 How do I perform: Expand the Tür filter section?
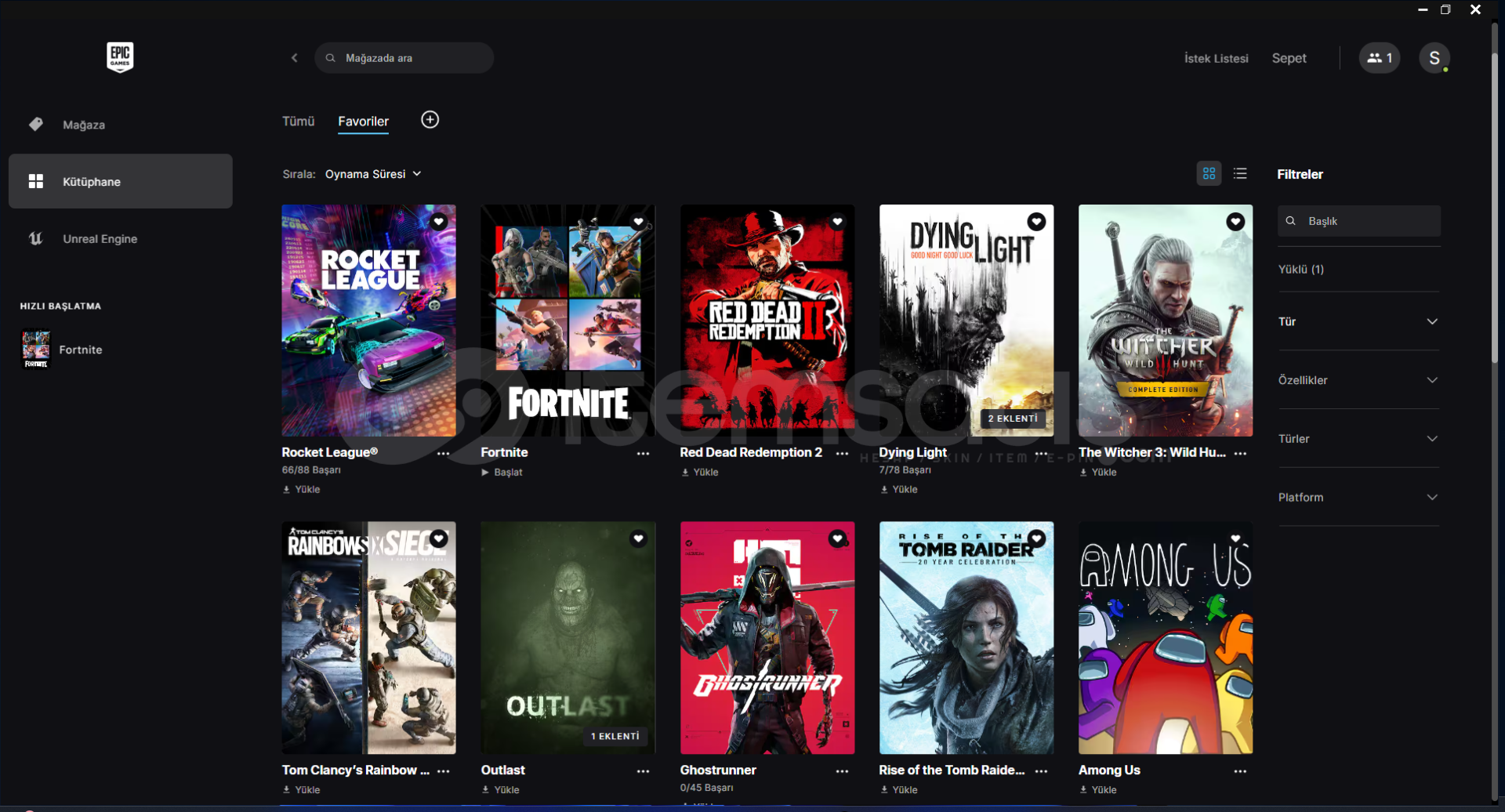(x=1358, y=321)
